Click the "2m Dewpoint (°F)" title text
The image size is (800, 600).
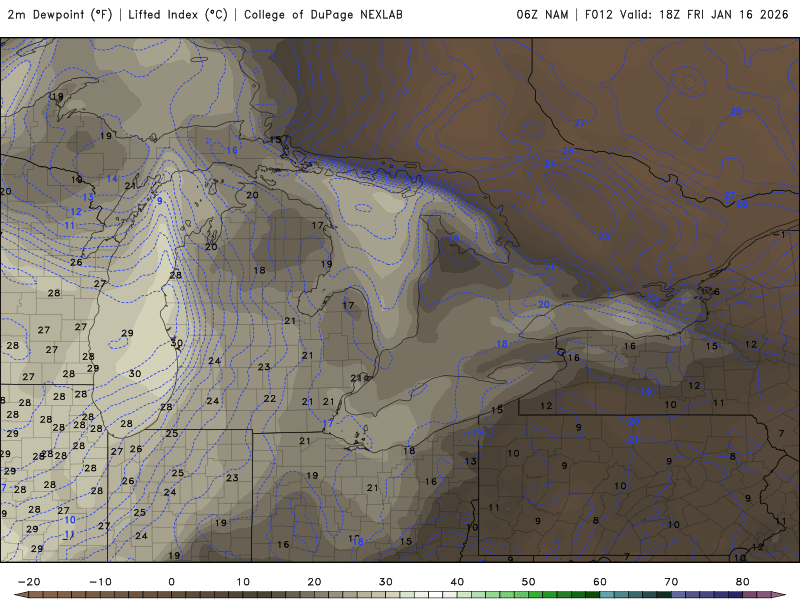[60, 15]
